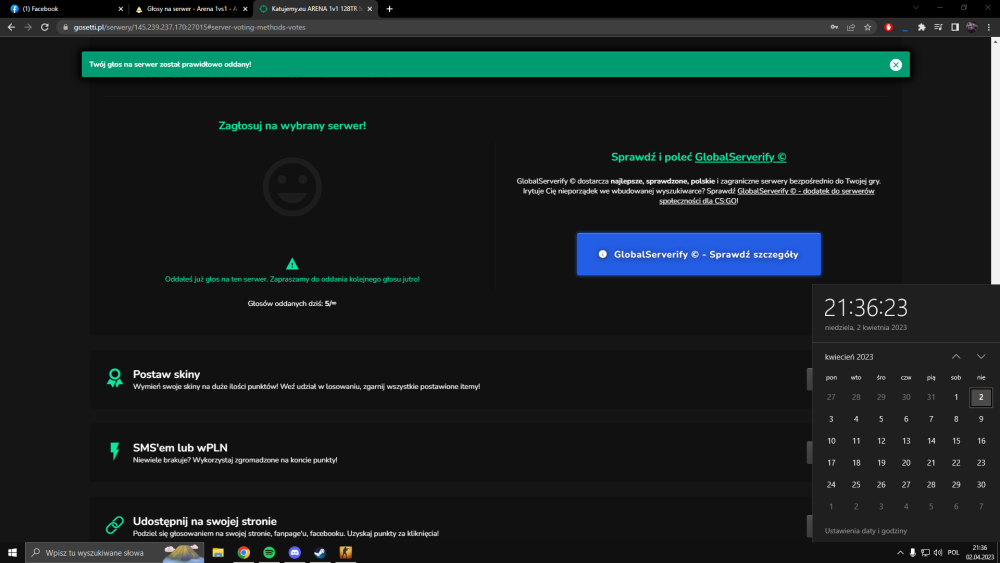The height and width of the screenshot is (563, 1000).
Task: Switch the POL keyboard language indicator
Action: (x=953, y=553)
